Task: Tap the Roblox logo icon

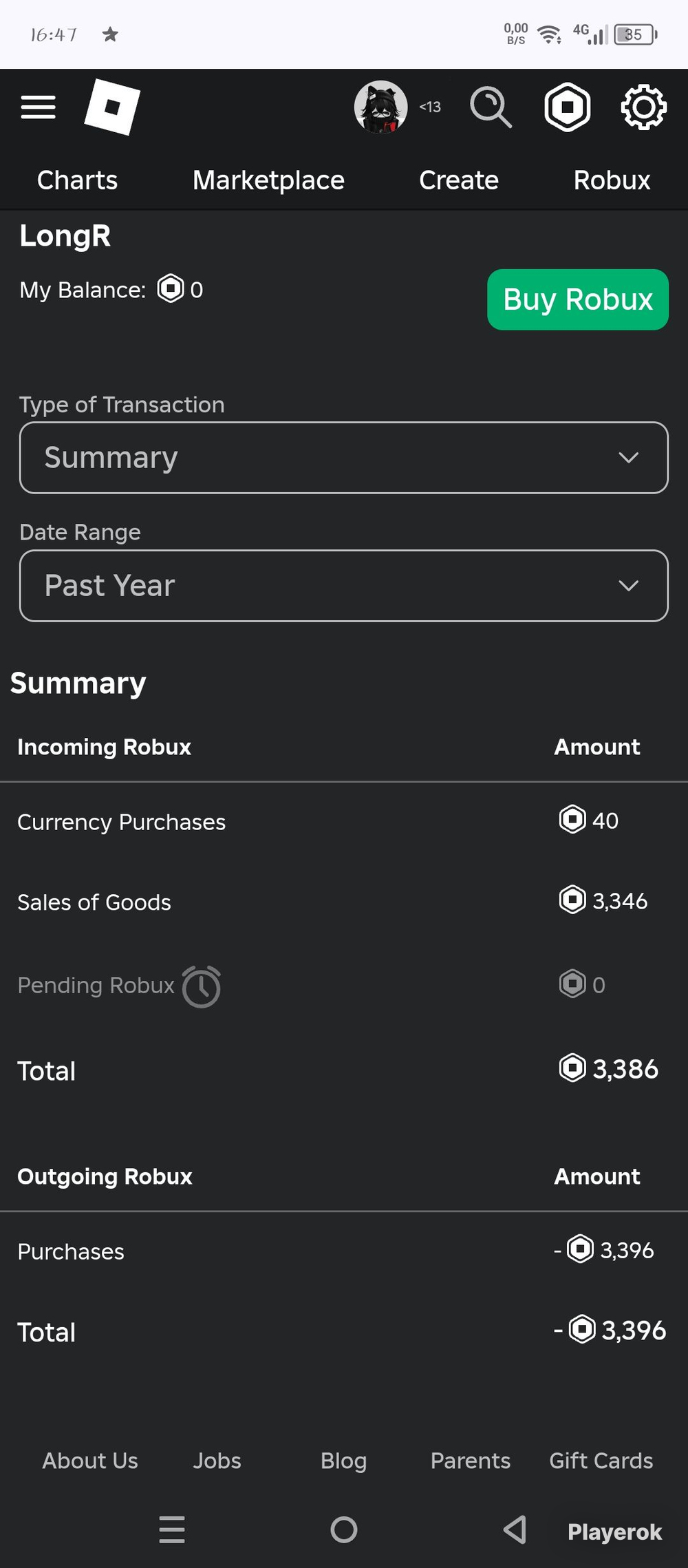Action: (112, 107)
